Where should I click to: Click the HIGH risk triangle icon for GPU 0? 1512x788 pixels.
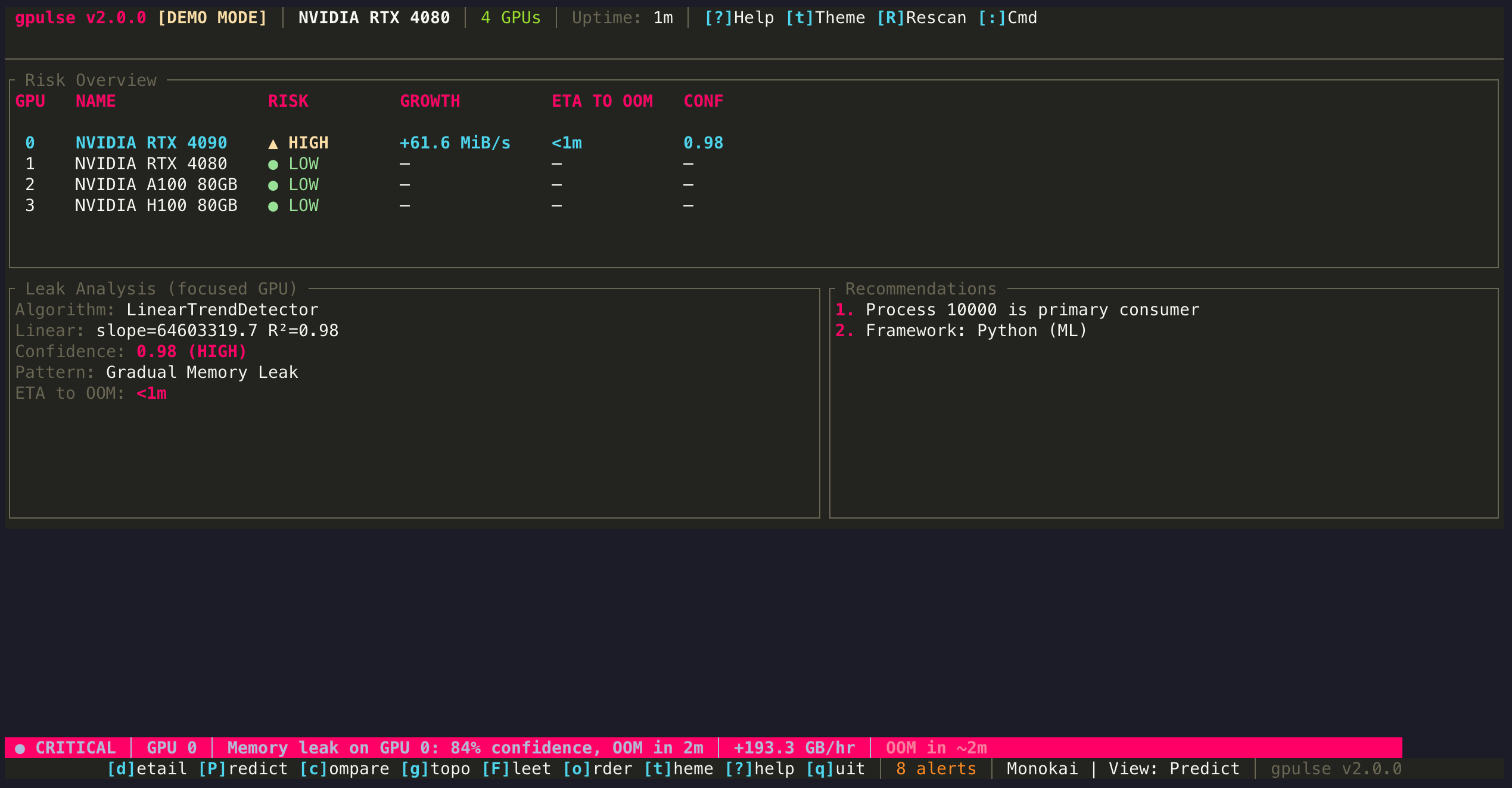273,143
